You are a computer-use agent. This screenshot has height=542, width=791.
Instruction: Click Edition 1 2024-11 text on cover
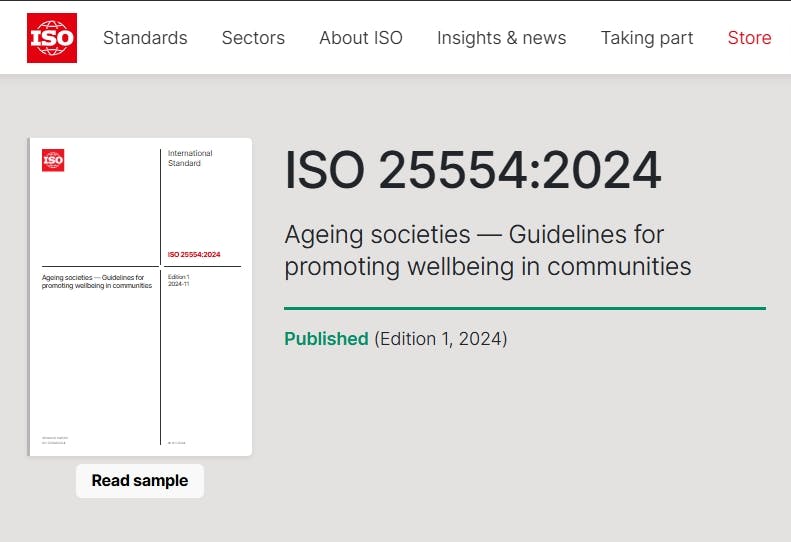pyautogui.click(x=179, y=281)
